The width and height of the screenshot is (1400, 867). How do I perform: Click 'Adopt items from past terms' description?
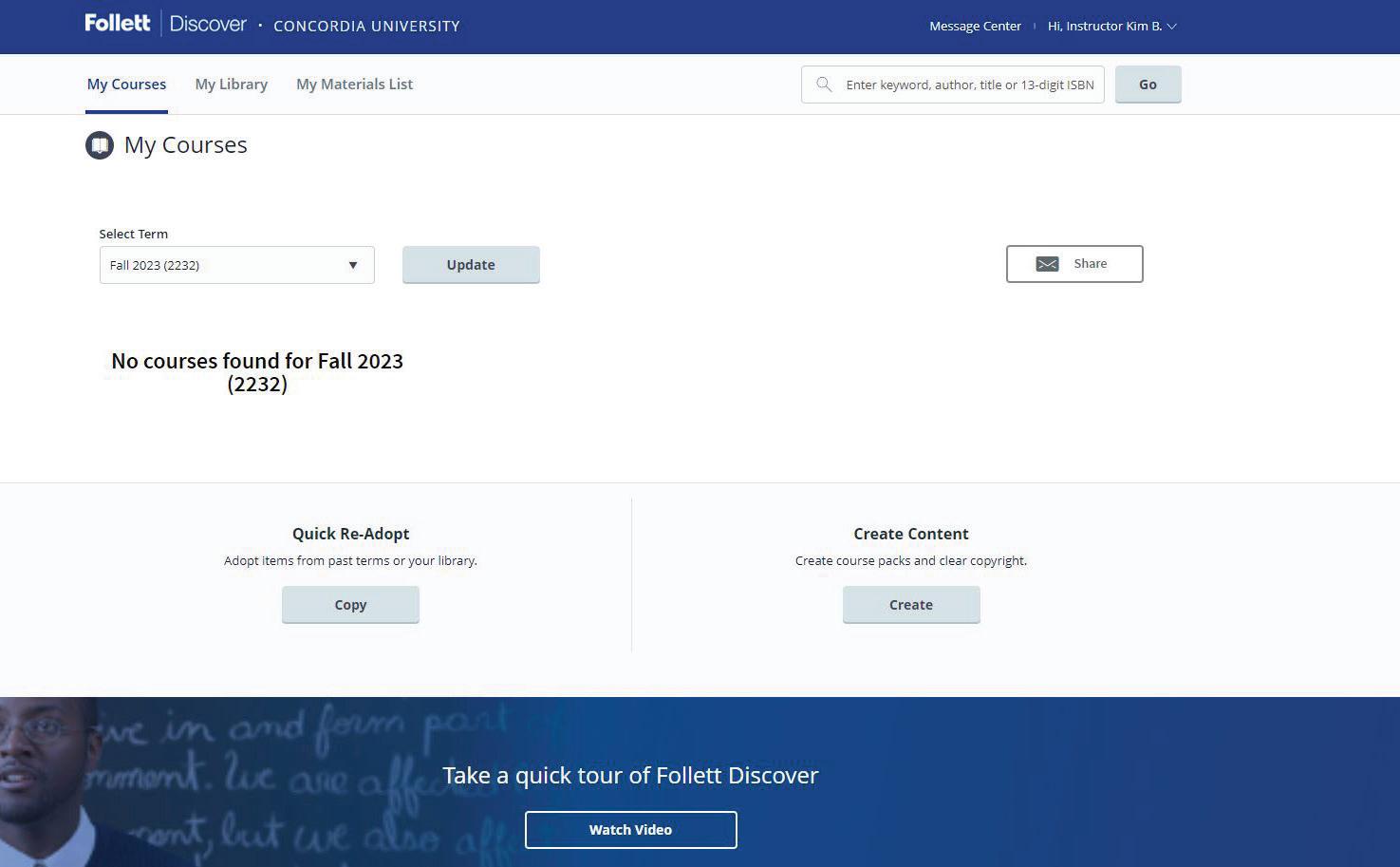point(350,560)
